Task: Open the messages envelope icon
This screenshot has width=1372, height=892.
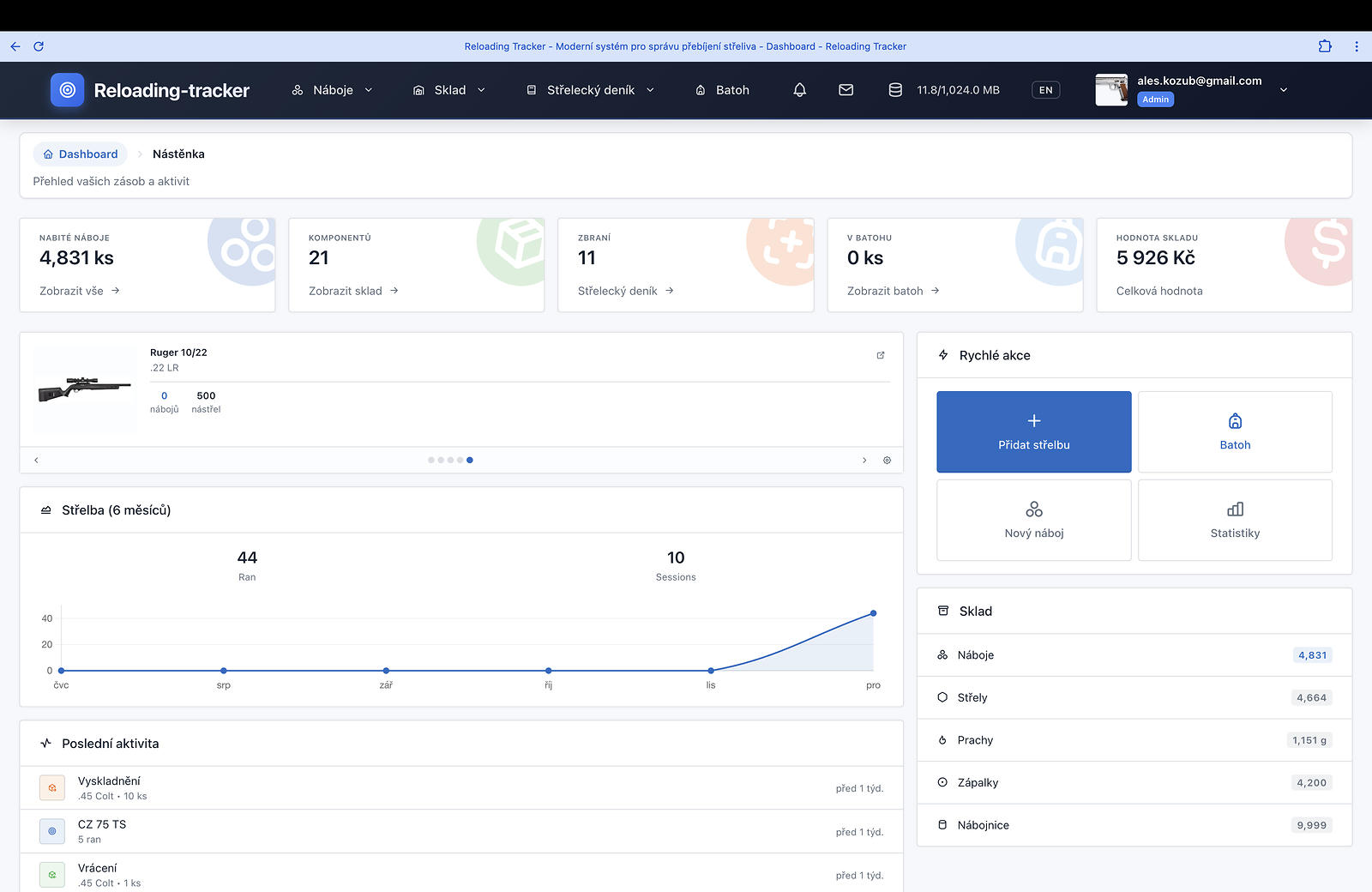Action: point(845,90)
